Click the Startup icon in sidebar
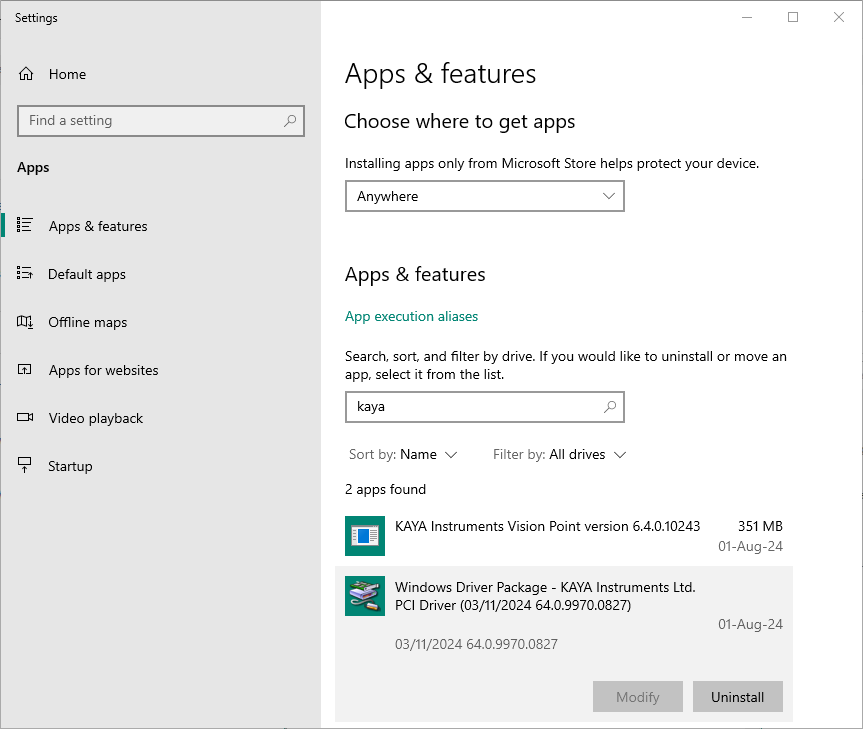 click(26, 466)
